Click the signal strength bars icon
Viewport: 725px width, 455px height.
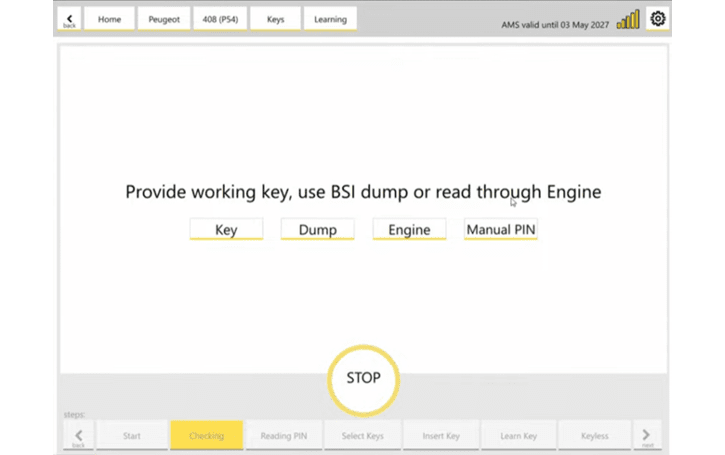click(627, 20)
